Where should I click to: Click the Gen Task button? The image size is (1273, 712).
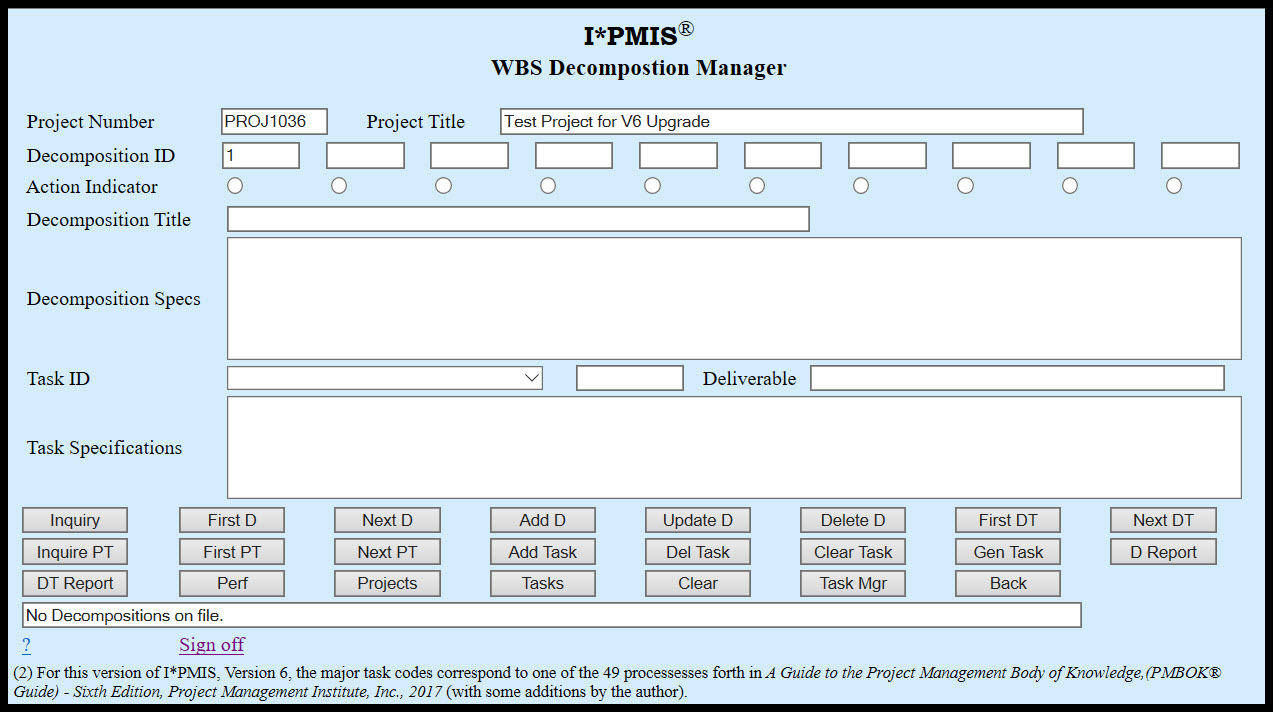pos(1007,551)
